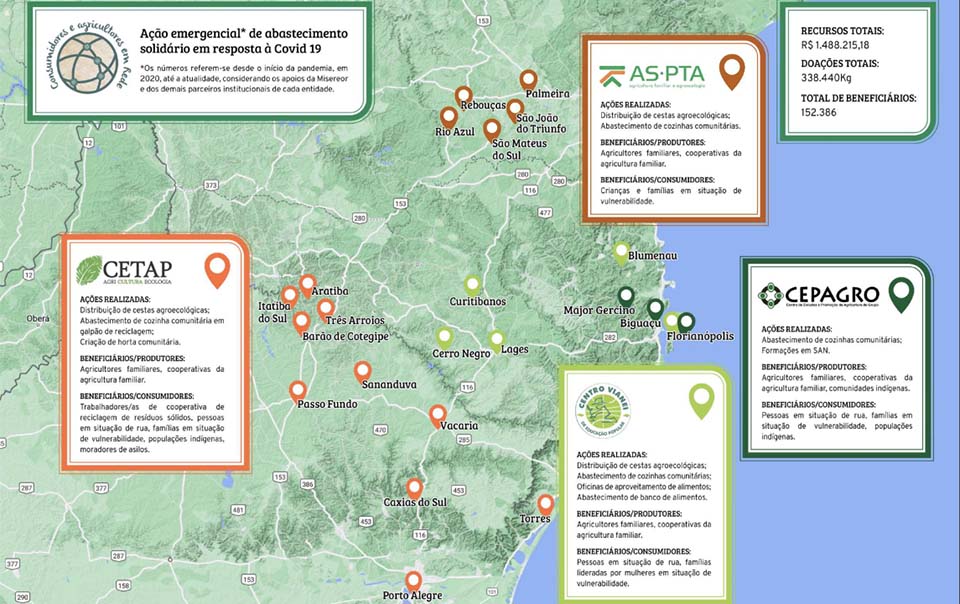This screenshot has width=960, height=604.
Task: Click 'Abastecimento de banco de alimentos.' text
Action: pyautogui.click(x=642, y=498)
